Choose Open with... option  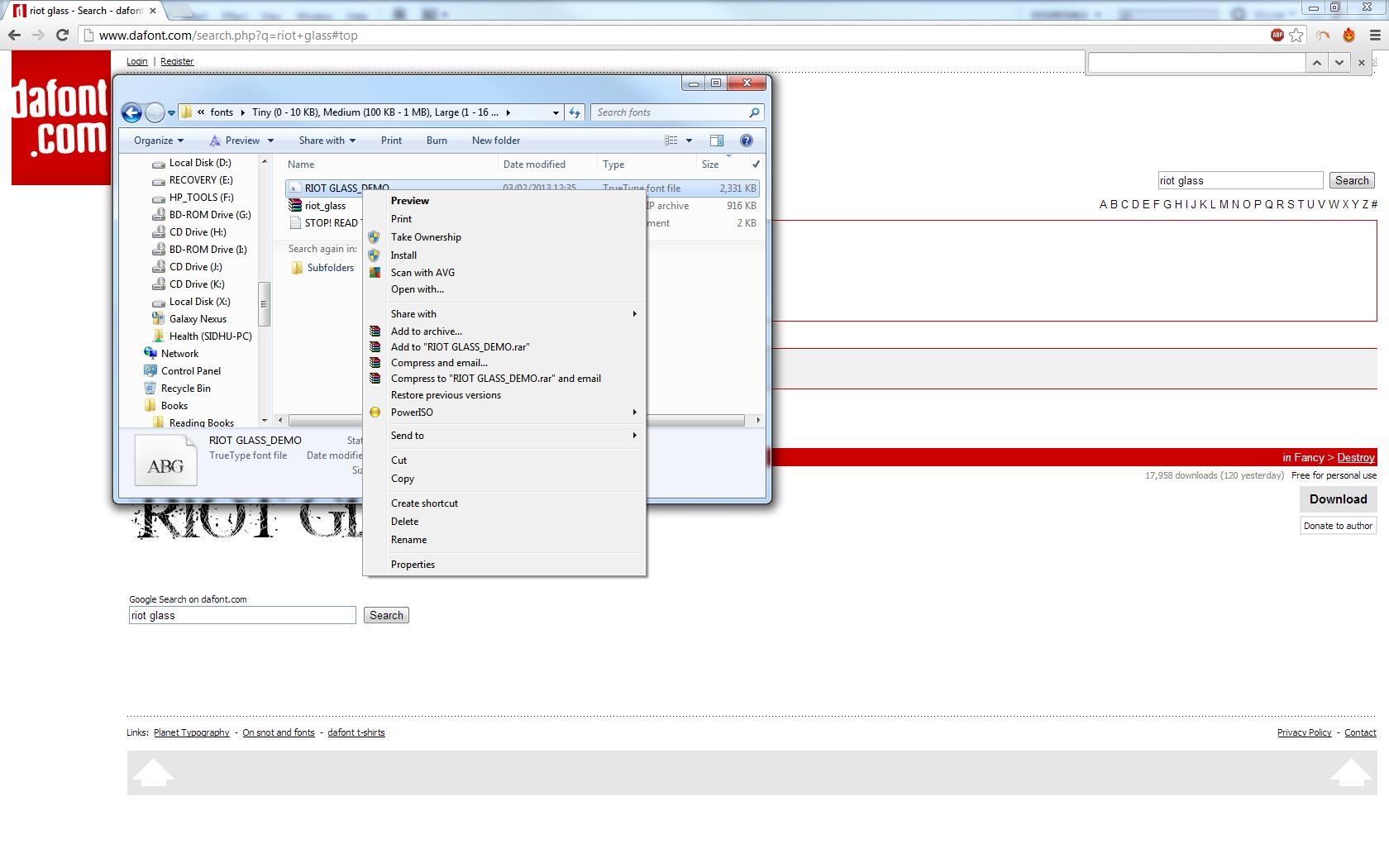point(418,289)
